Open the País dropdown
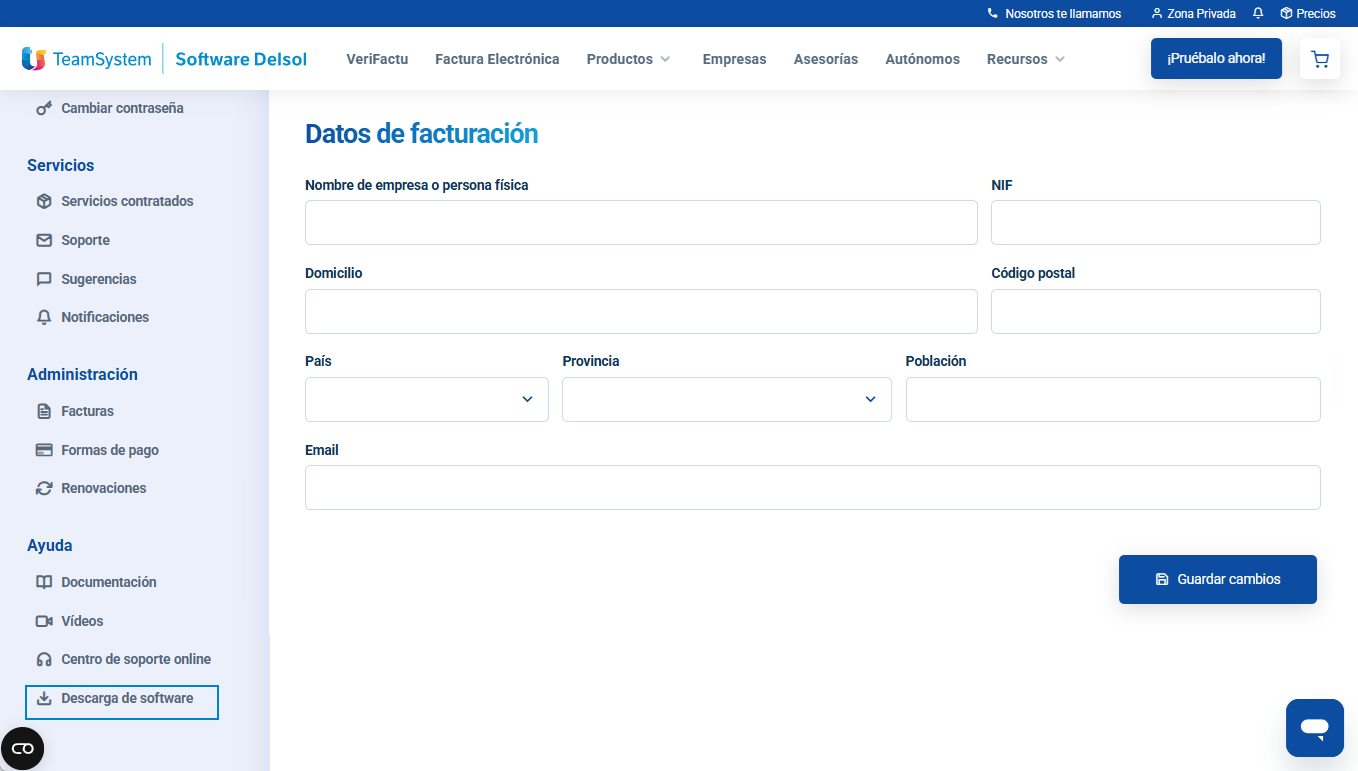The width and height of the screenshot is (1358, 771). [x=427, y=399]
